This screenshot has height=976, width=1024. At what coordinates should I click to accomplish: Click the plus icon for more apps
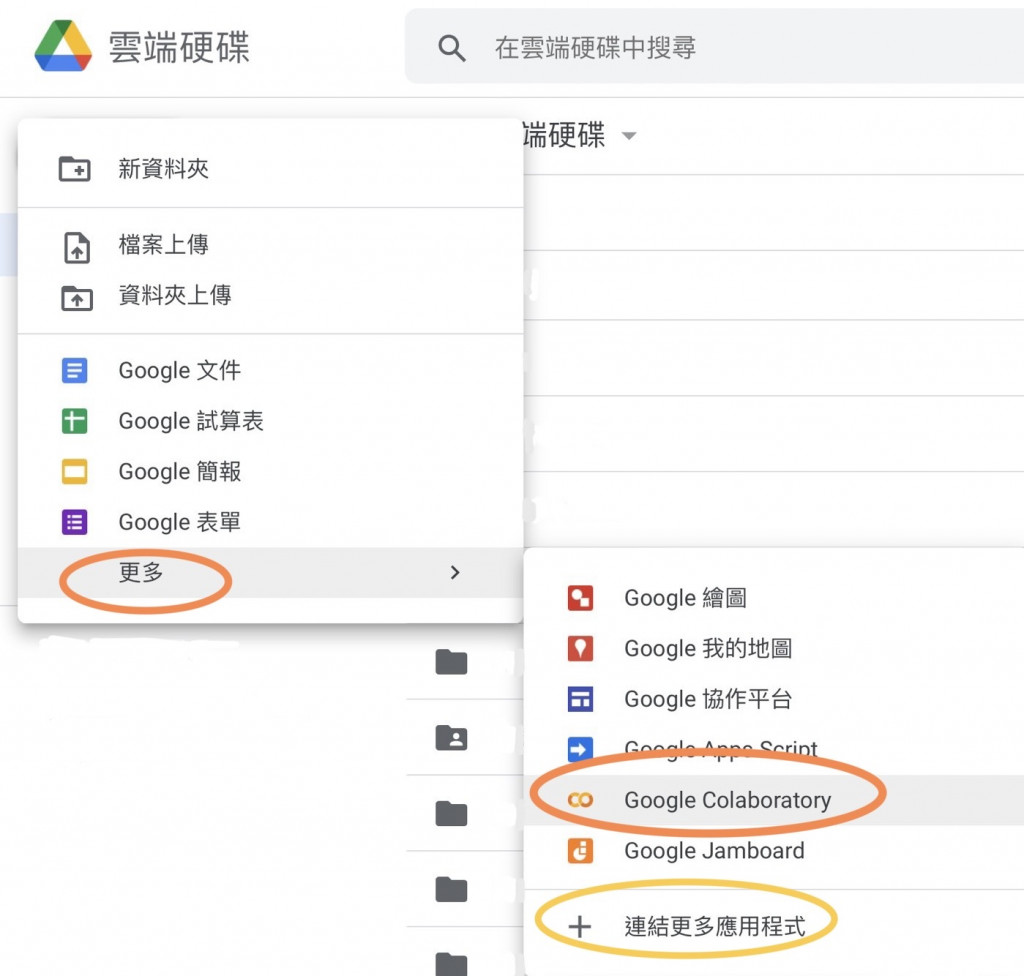point(580,926)
